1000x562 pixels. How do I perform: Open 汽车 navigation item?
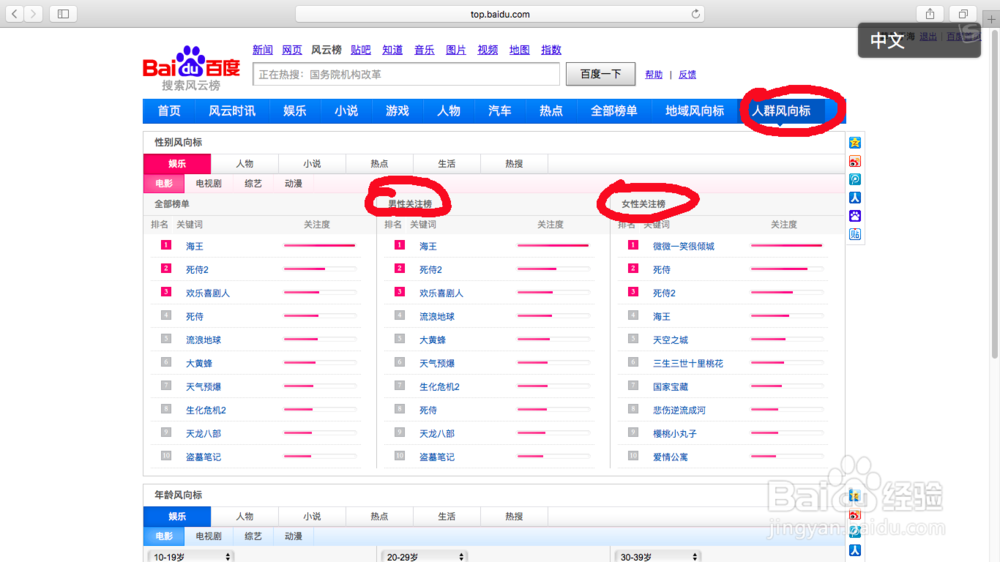[x=499, y=111]
